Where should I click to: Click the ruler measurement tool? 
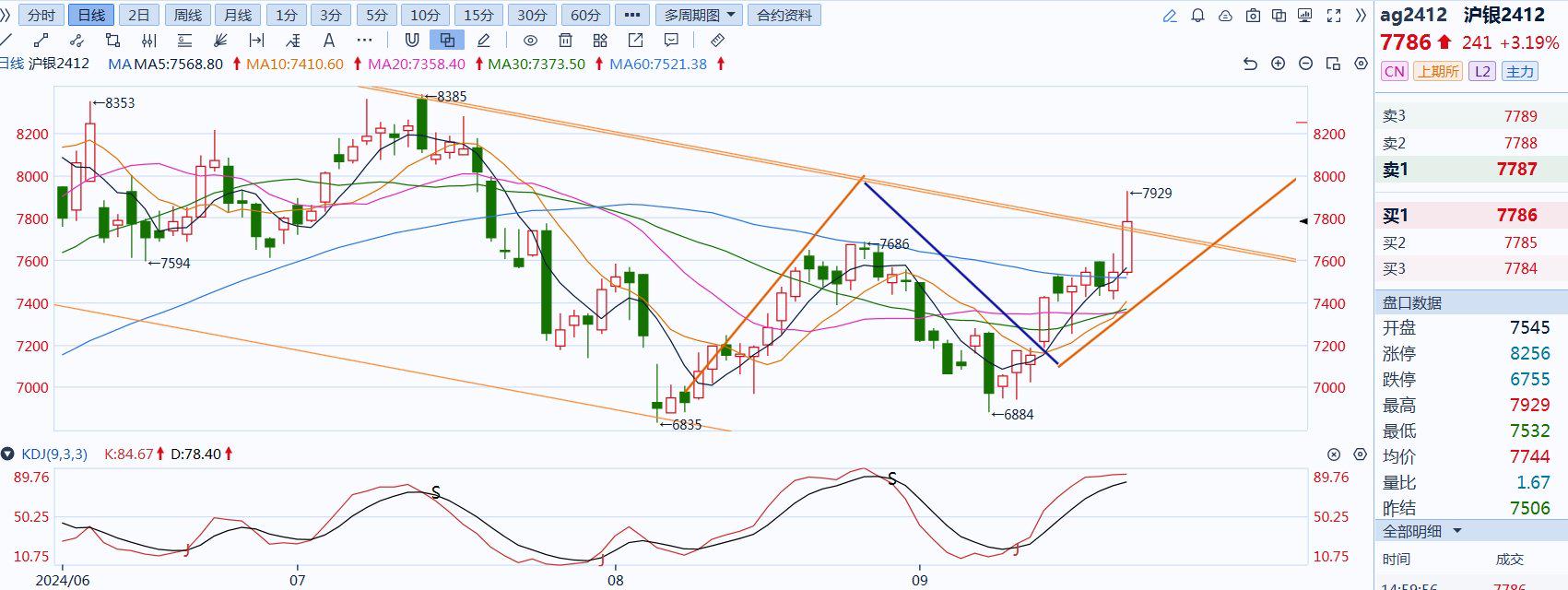(718, 41)
